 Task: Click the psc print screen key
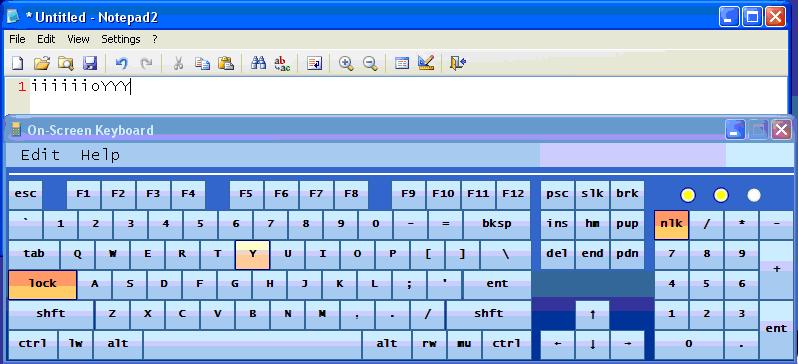[557, 195]
